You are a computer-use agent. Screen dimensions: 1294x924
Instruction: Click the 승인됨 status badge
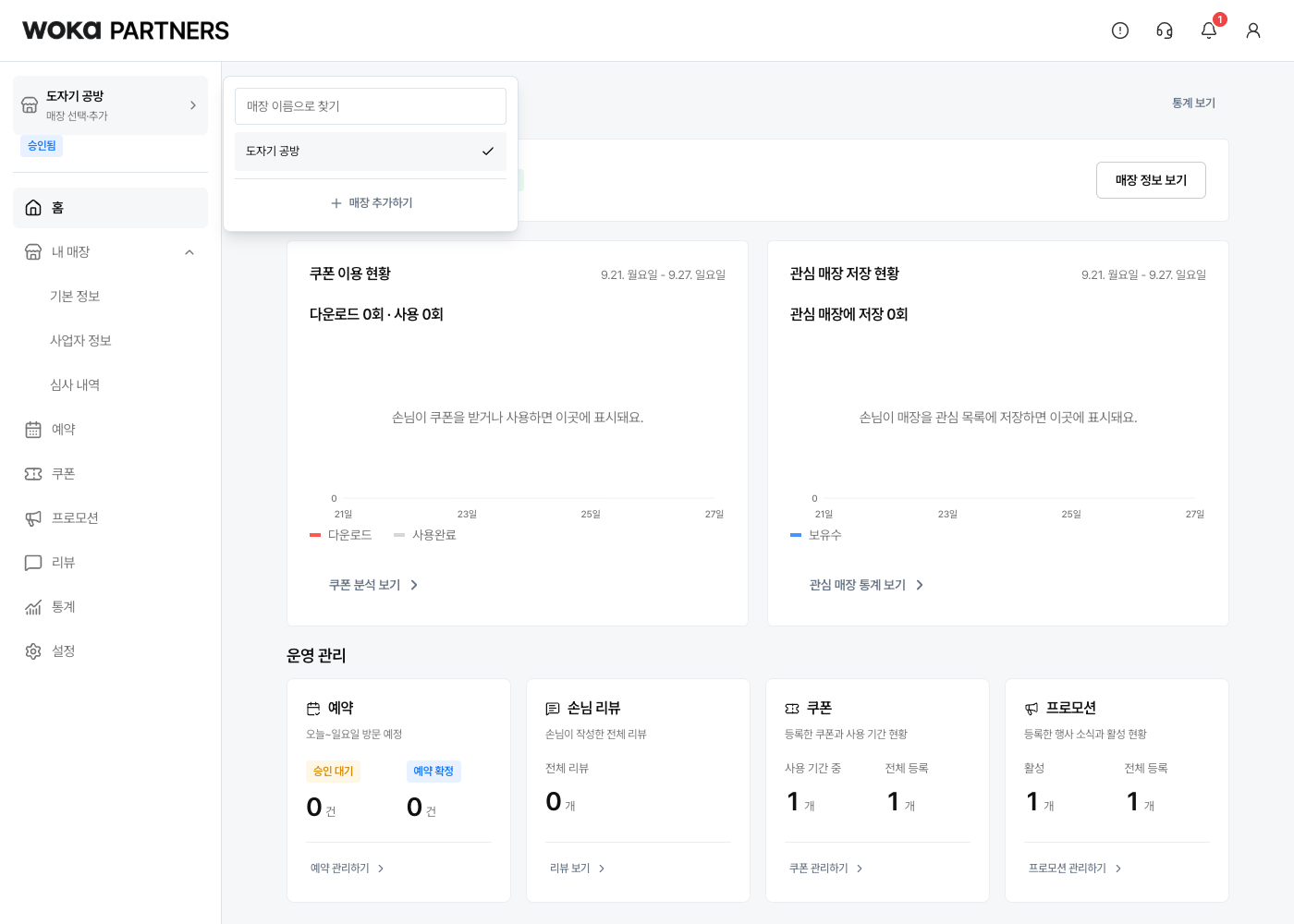click(x=42, y=146)
